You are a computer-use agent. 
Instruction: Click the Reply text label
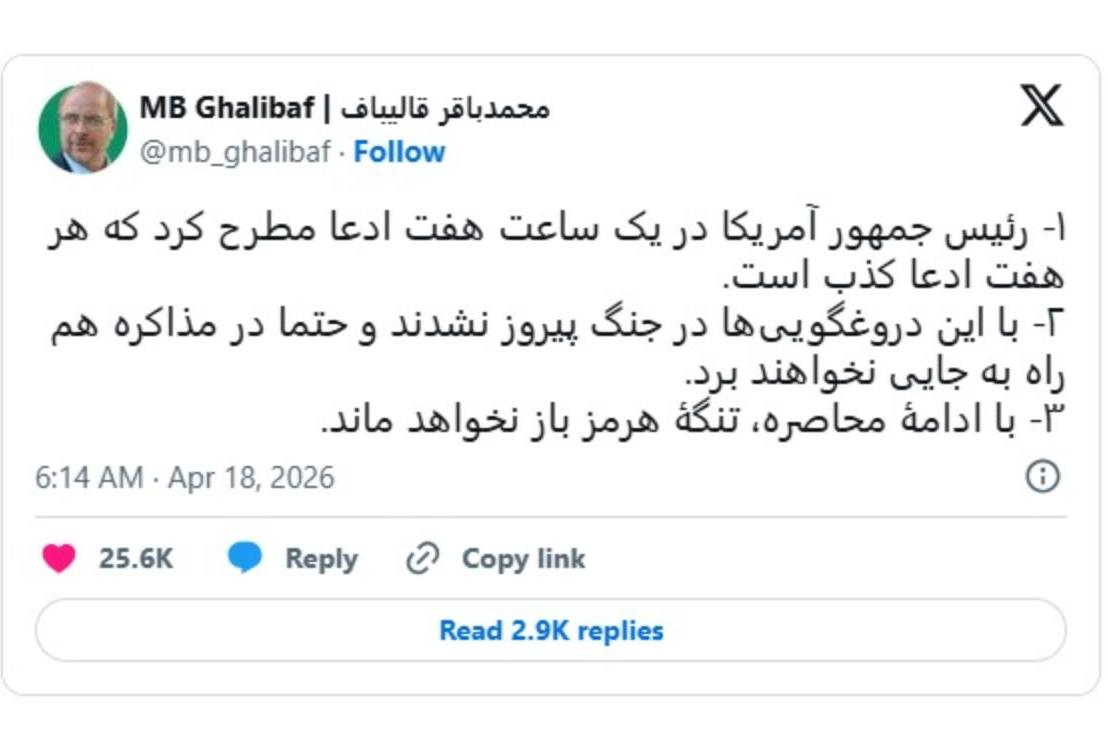(321, 558)
